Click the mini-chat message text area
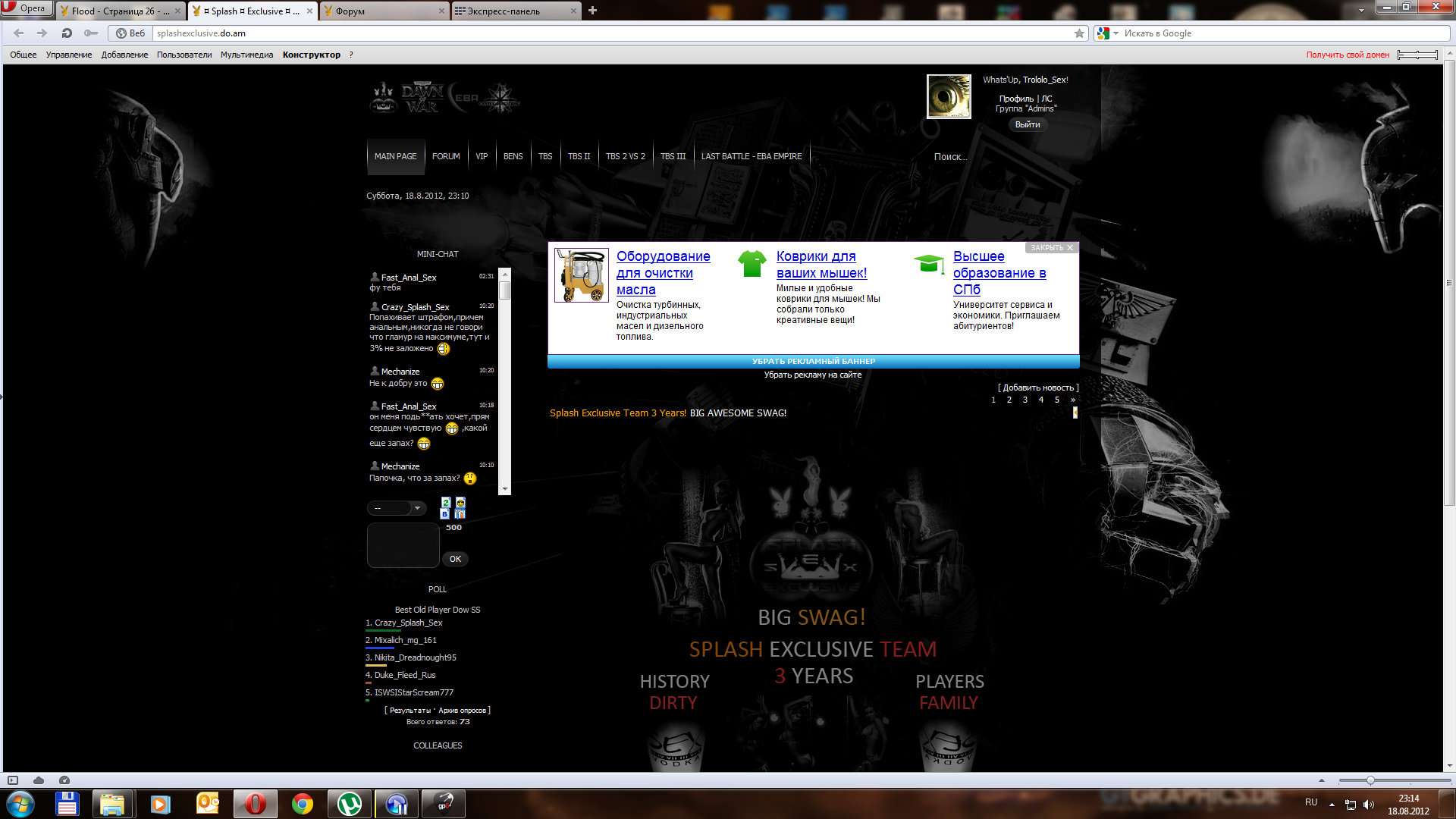1456x819 pixels. [x=403, y=544]
